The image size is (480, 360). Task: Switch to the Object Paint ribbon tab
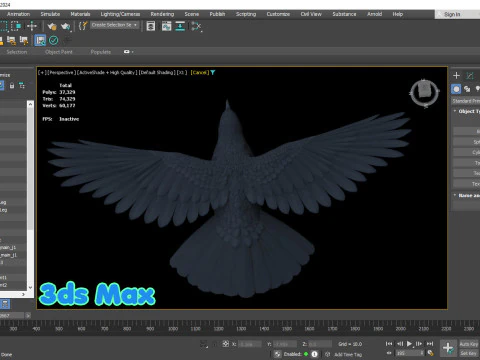(x=59, y=52)
